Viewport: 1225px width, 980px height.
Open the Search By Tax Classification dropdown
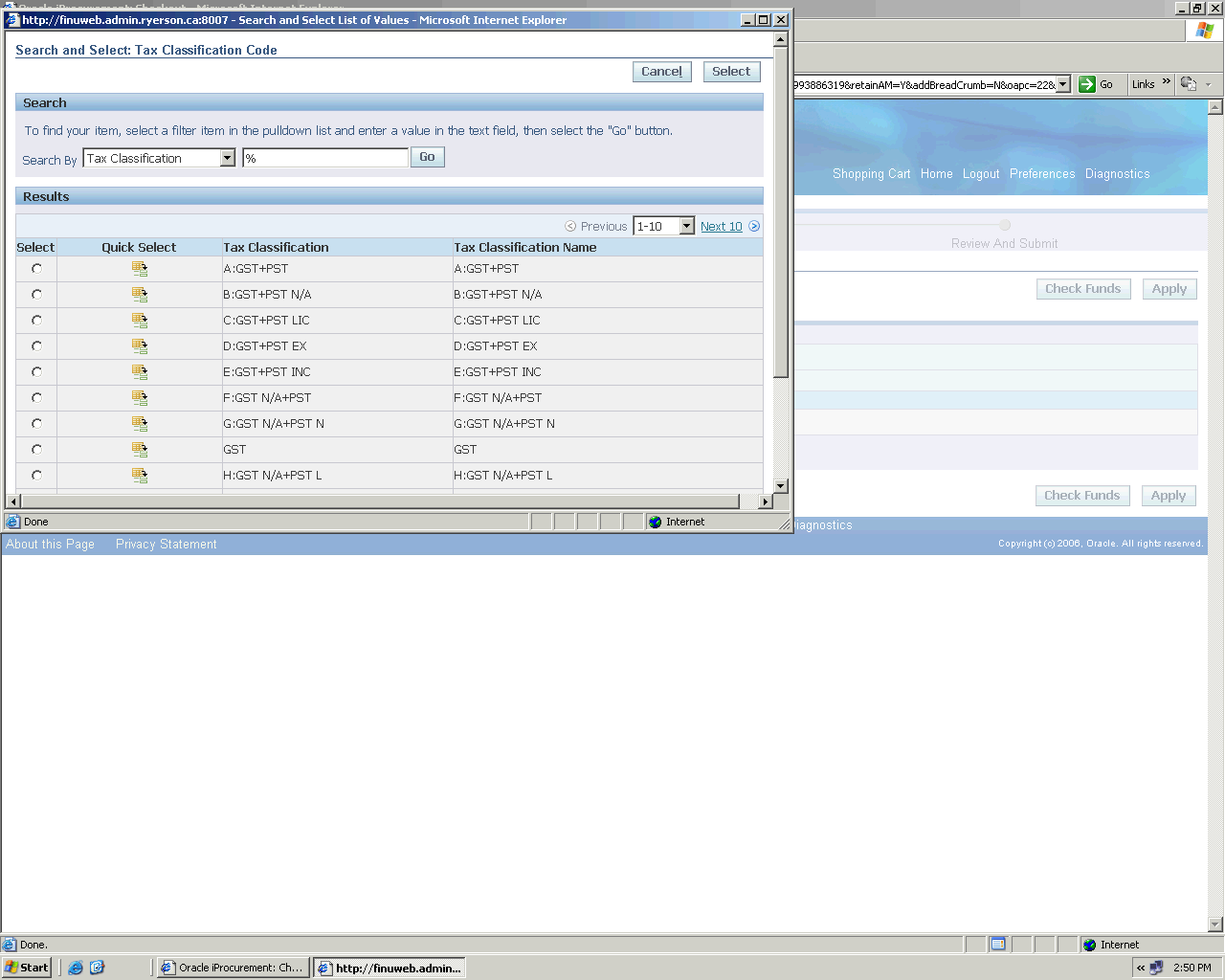(228, 159)
